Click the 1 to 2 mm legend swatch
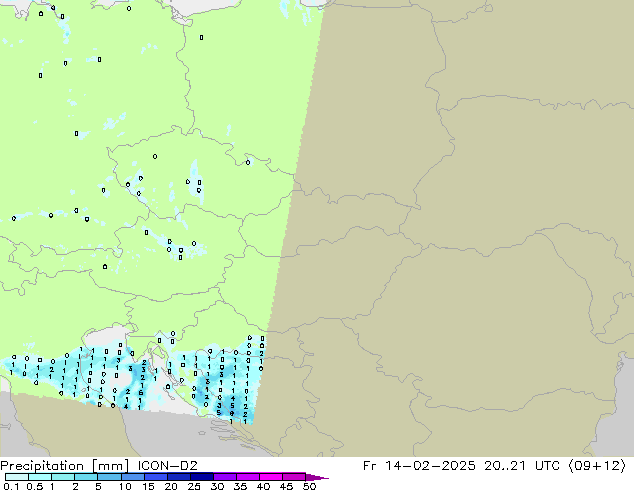634x490 pixels. (63, 477)
